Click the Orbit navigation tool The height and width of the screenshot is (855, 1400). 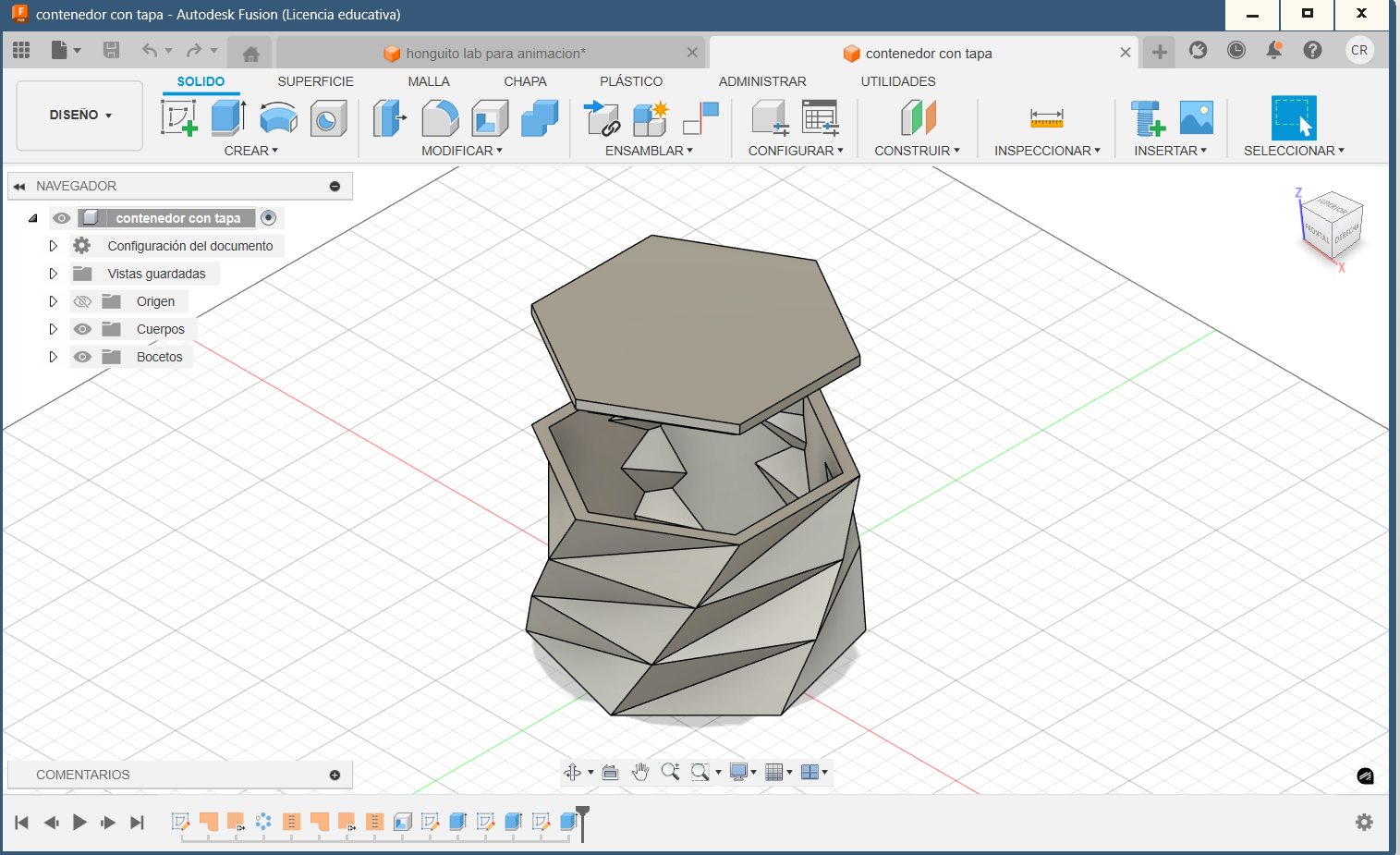(x=573, y=772)
